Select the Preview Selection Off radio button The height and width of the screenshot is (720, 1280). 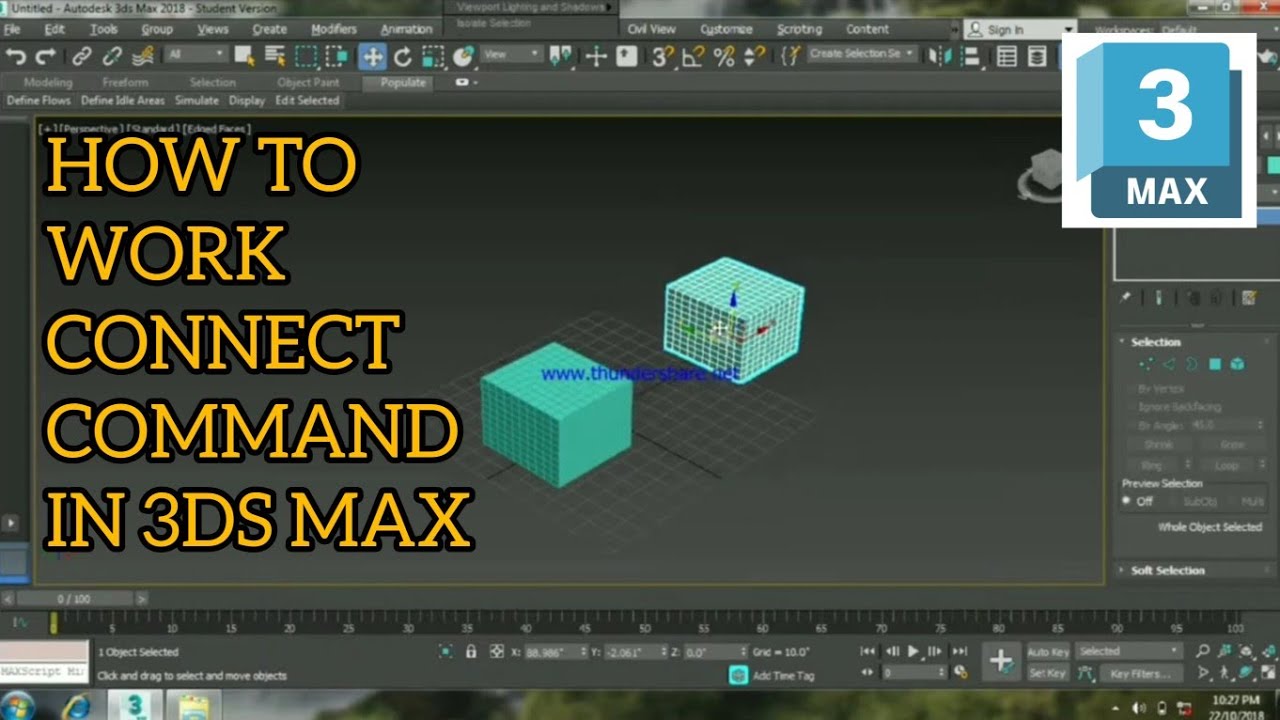pos(1128,501)
